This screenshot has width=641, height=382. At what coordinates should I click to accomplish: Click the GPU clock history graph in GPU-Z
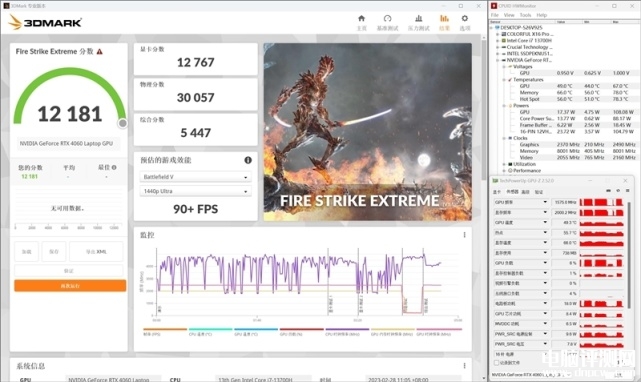pyautogui.click(x=601, y=202)
